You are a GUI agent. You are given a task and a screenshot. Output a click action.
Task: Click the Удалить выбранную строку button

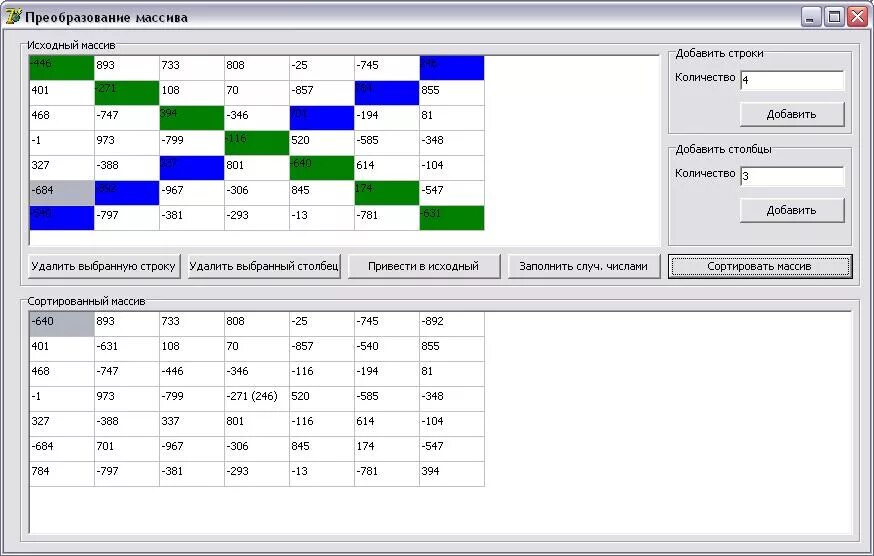(104, 267)
